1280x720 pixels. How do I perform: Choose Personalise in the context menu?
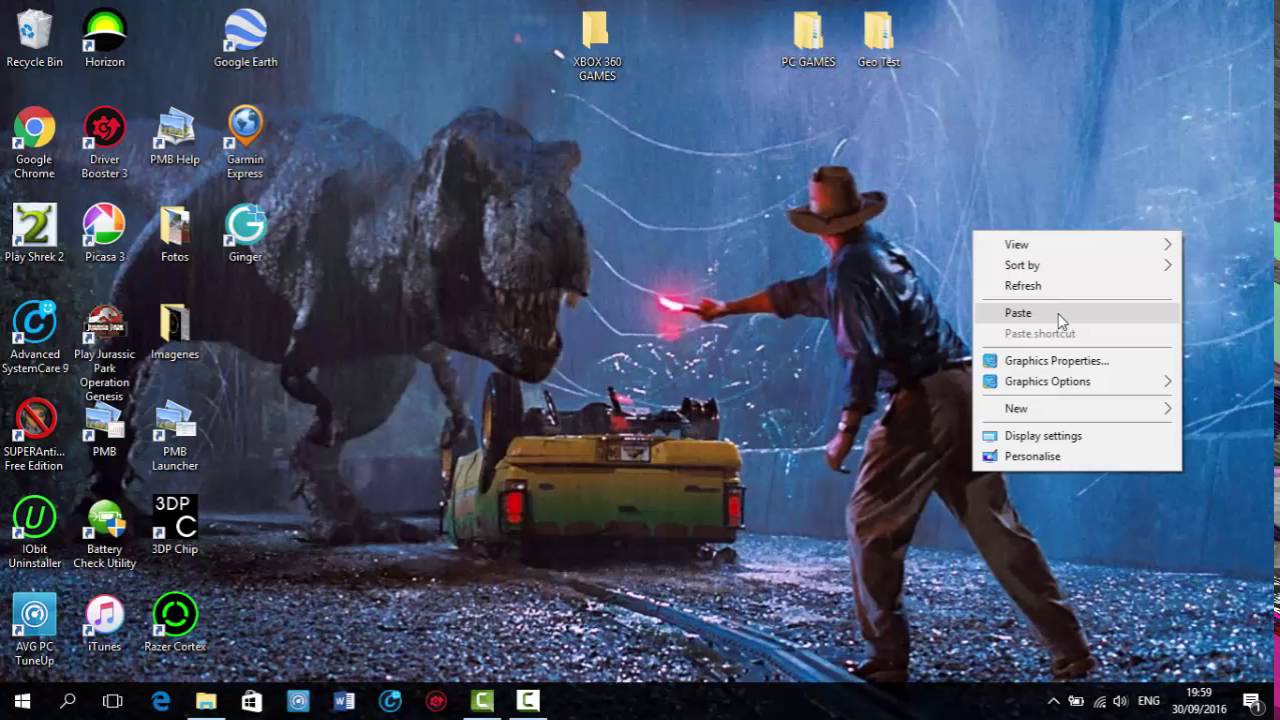(1077, 456)
